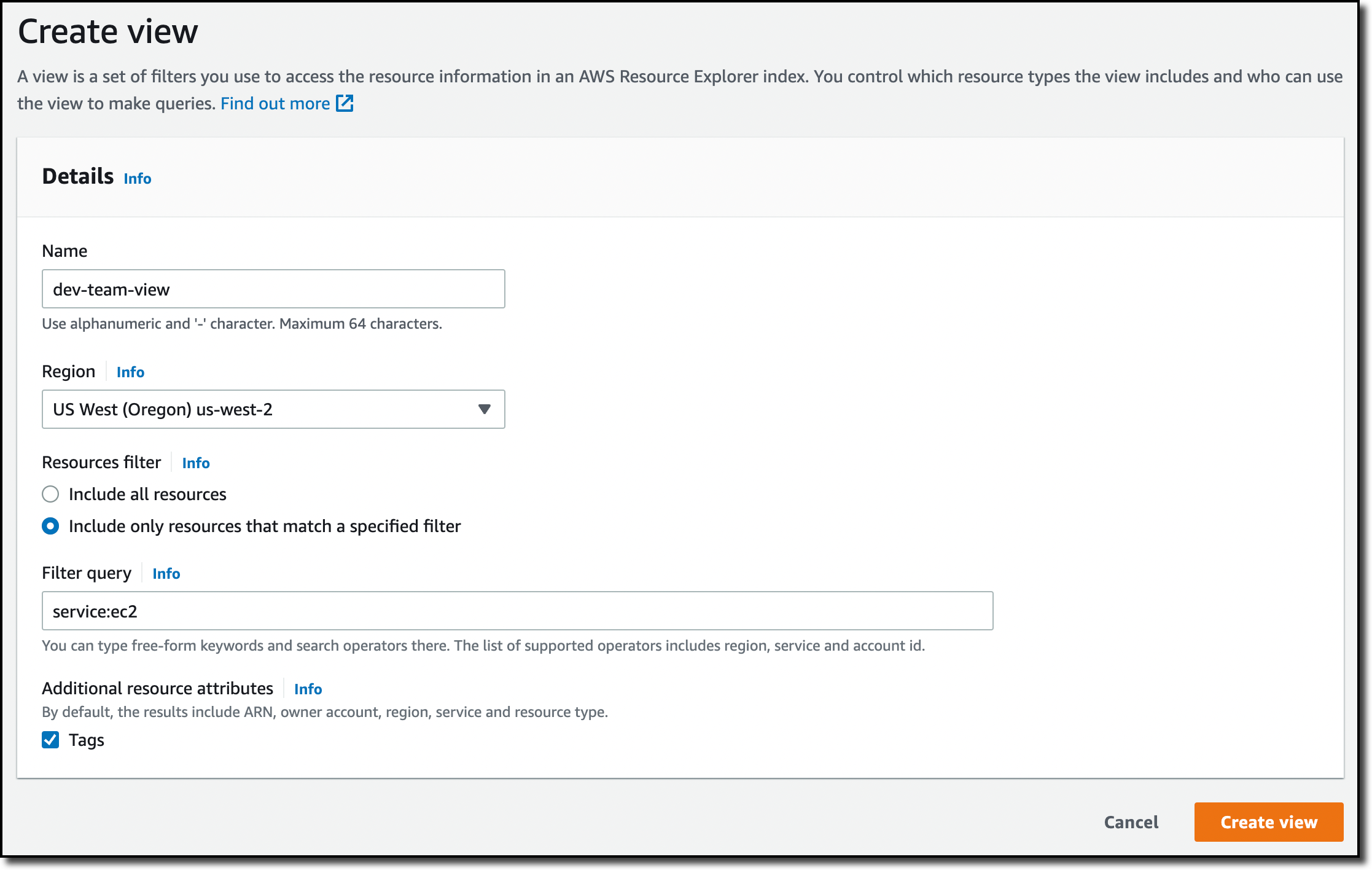Click the Name input field
This screenshot has height=870, width=1372.
pyautogui.click(x=273, y=289)
